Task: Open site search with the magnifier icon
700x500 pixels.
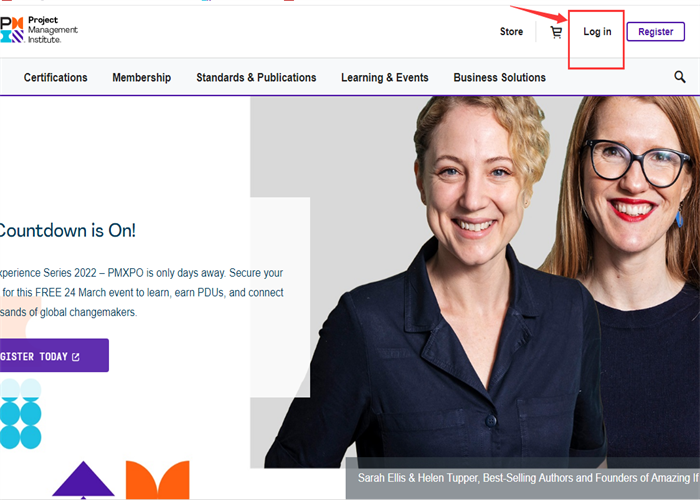Action: pyautogui.click(x=680, y=77)
